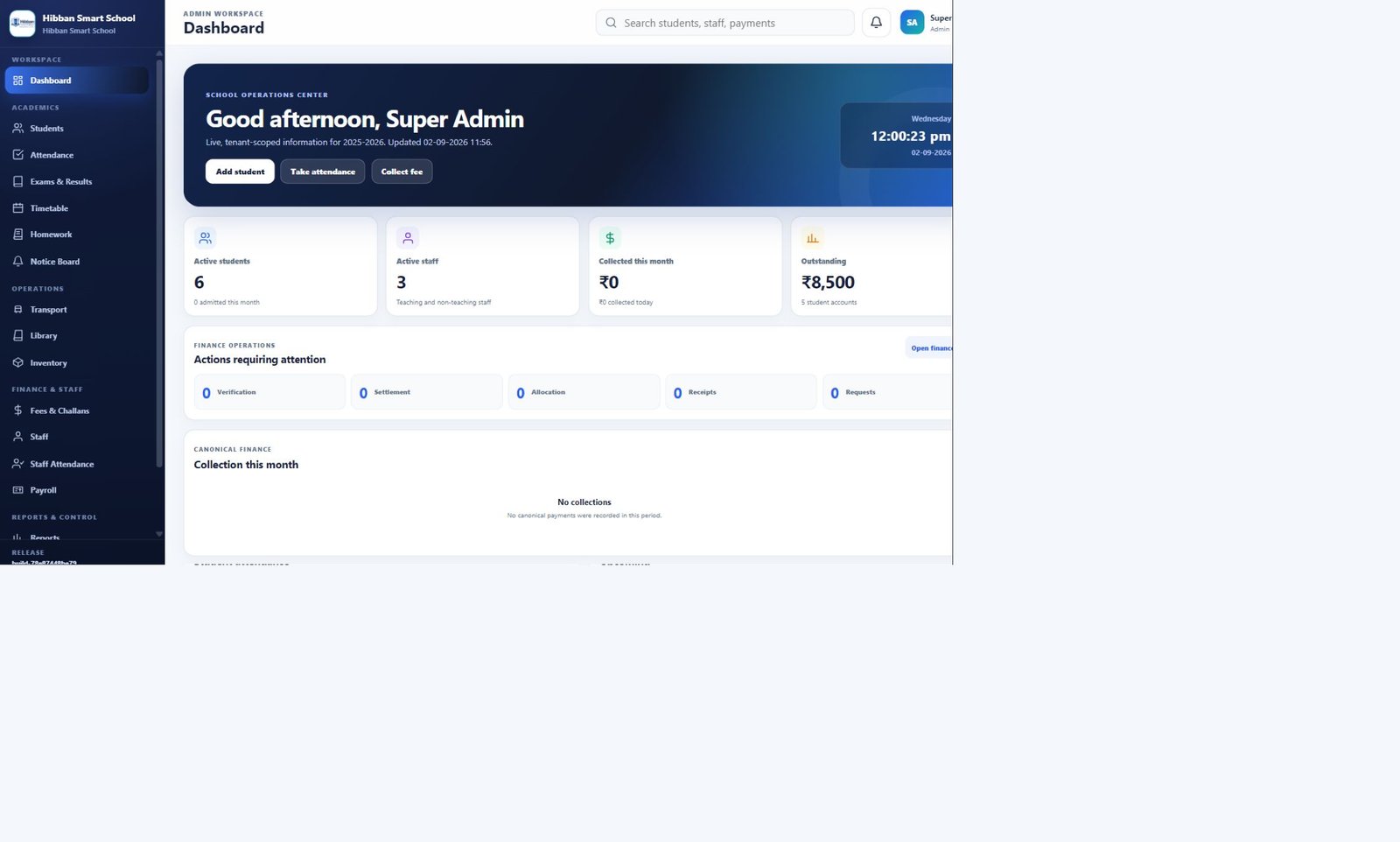Image resolution: width=1400 pixels, height=842 pixels.
Task: Click the 'Good afternoon, Super Admin' heading
Action: pyautogui.click(x=365, y=119)
